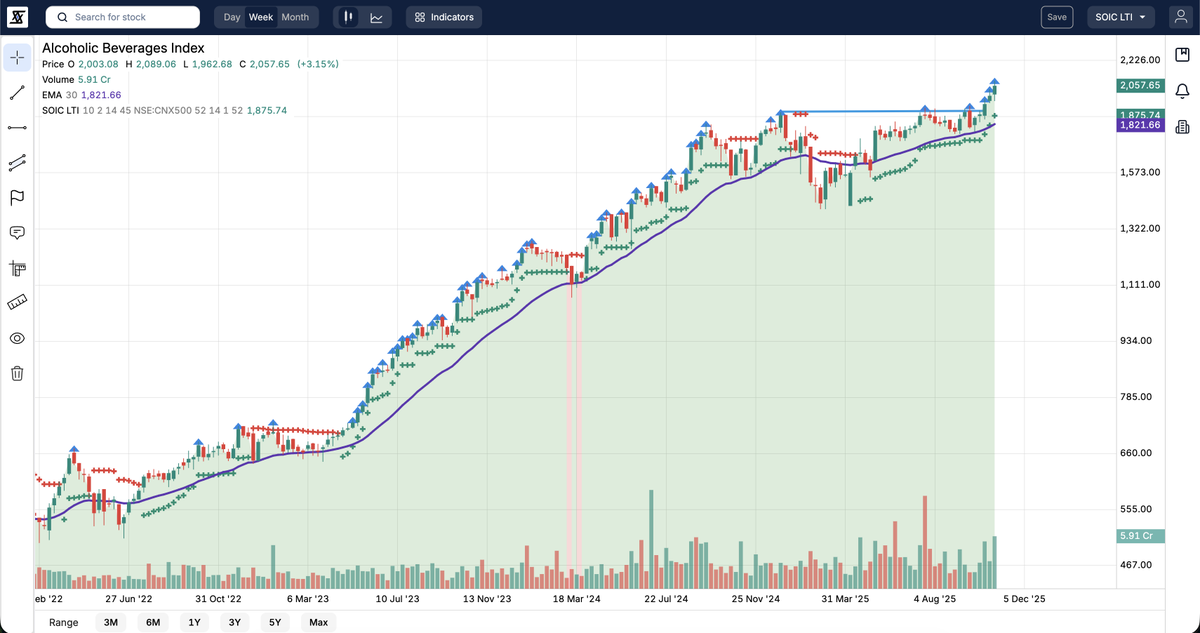This screenshot has width=1200, height=633.
Task: Click the 5 Dec '25 date label
Action: 1023,599
